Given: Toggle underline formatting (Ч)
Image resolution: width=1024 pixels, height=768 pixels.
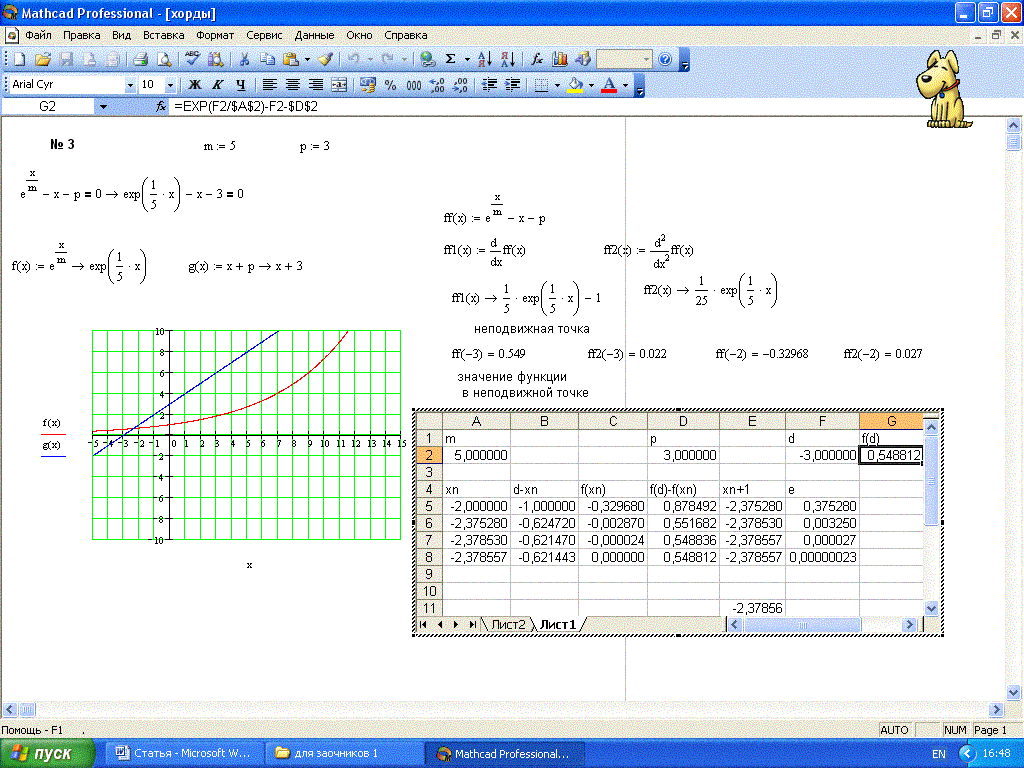Looking at the screenshot, I should [240, 85].
